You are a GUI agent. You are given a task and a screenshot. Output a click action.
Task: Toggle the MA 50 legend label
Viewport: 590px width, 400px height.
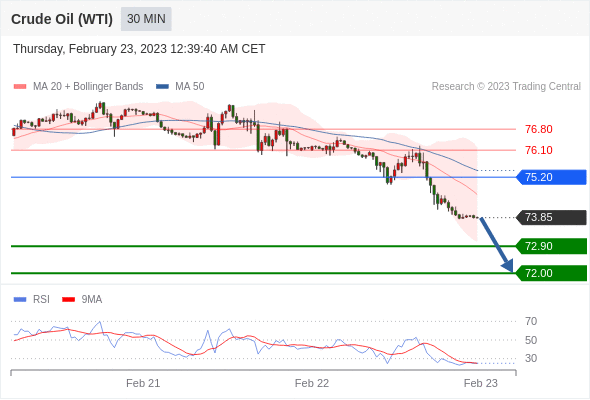pyautogui.click(x=190, y=87)
